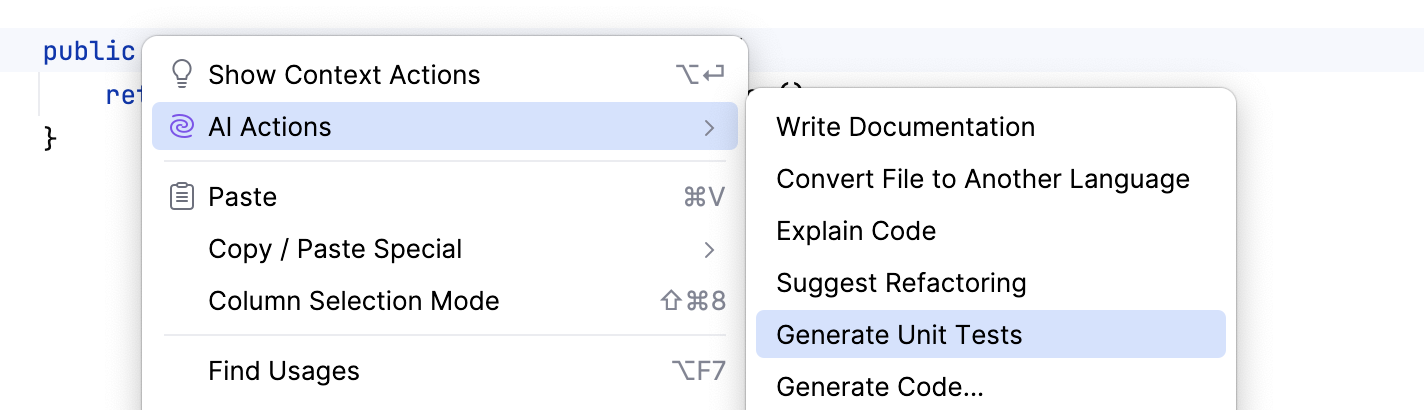The image size is (1424, 410).
Task: Expand the Copy / Paste Special chevron
Action: click(709, 249)
